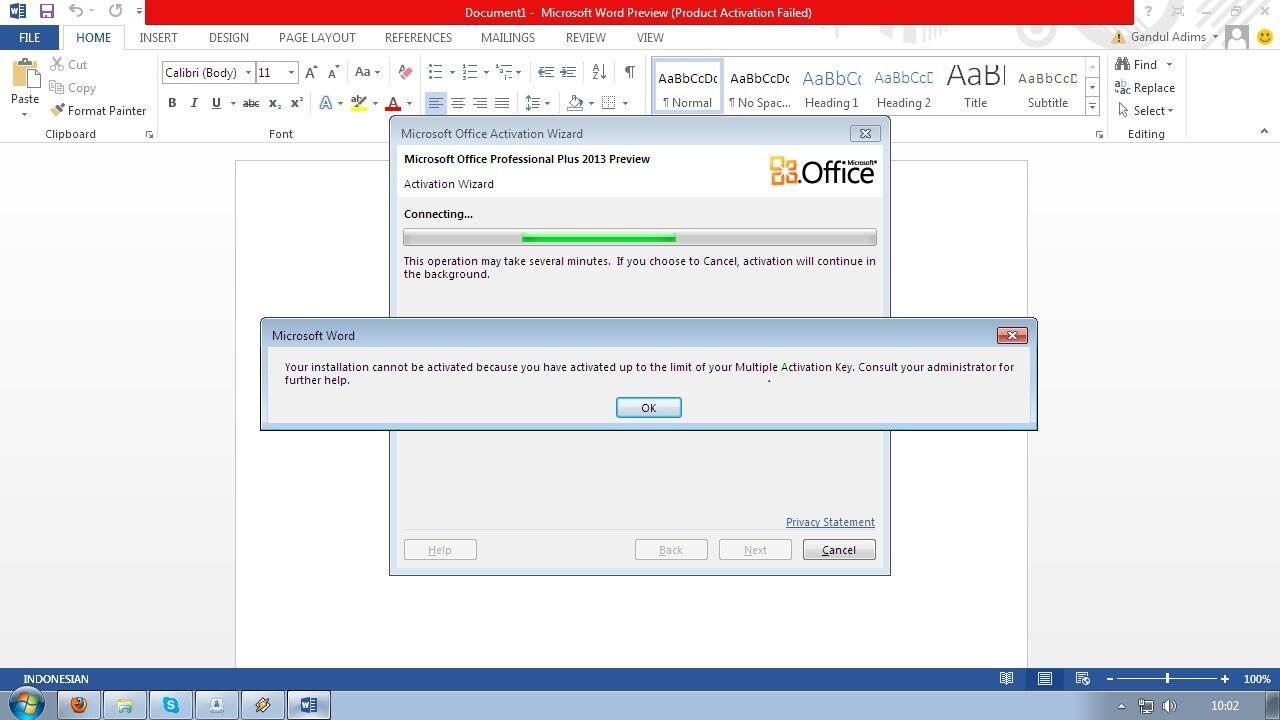Toggle Italic formatting
This screenshot has height=720, width=1280.
194,103
